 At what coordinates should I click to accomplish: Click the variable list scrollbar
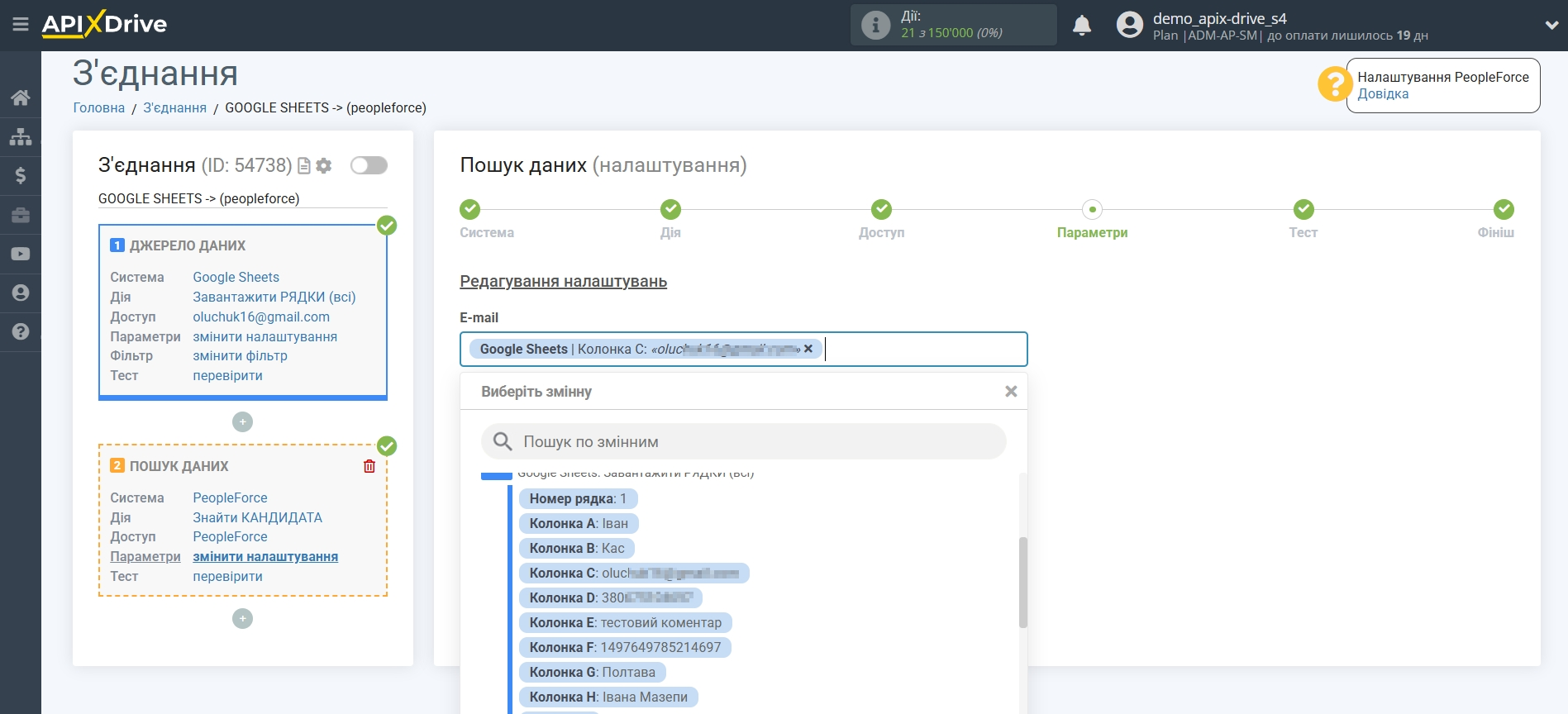1023,582
